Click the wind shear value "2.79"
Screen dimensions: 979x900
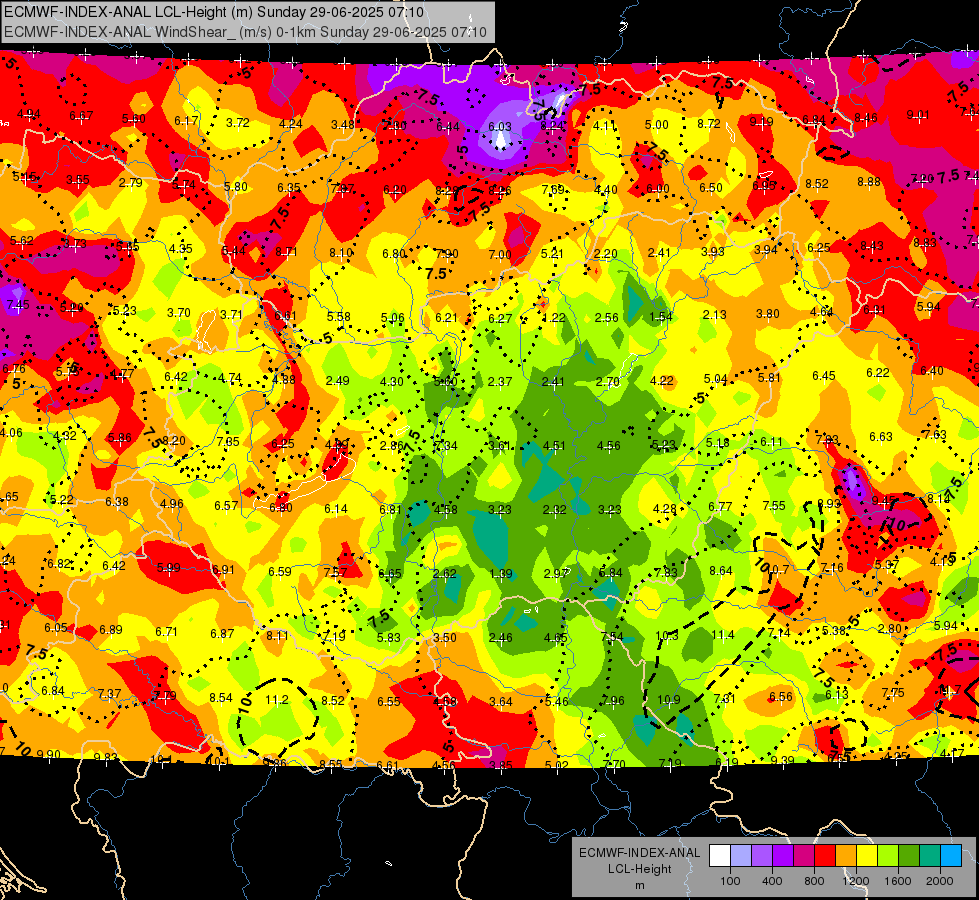pyautogui.click(x=130, y=182)
